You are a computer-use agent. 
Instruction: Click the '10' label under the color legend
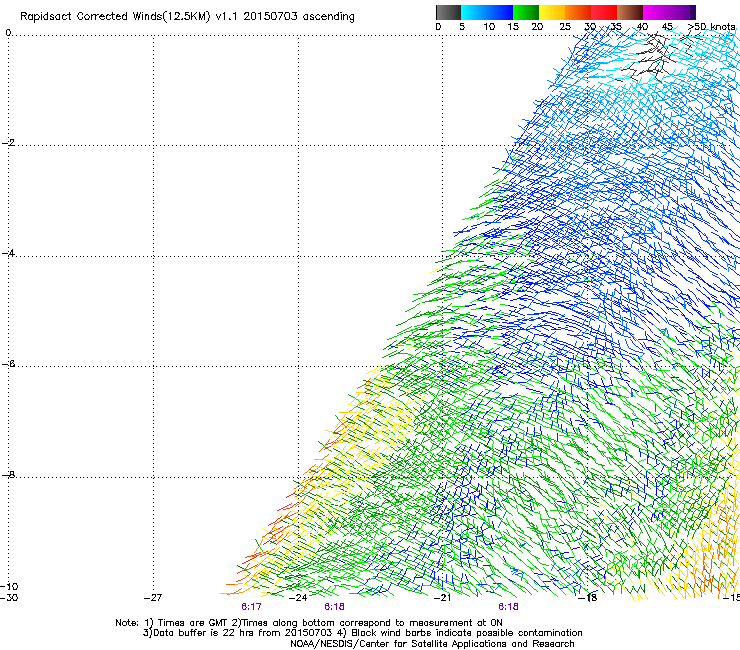[x=489, y=27]
